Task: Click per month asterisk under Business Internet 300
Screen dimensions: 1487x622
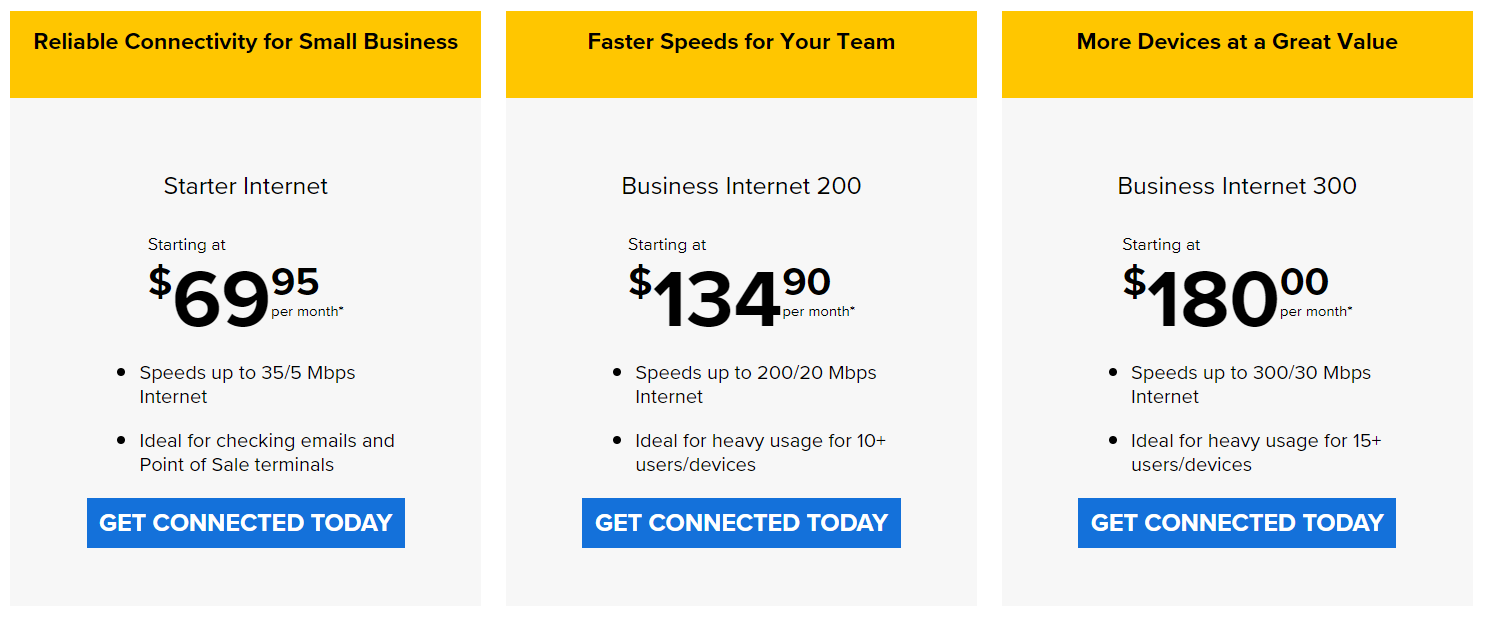Action: click(1316, 312)
